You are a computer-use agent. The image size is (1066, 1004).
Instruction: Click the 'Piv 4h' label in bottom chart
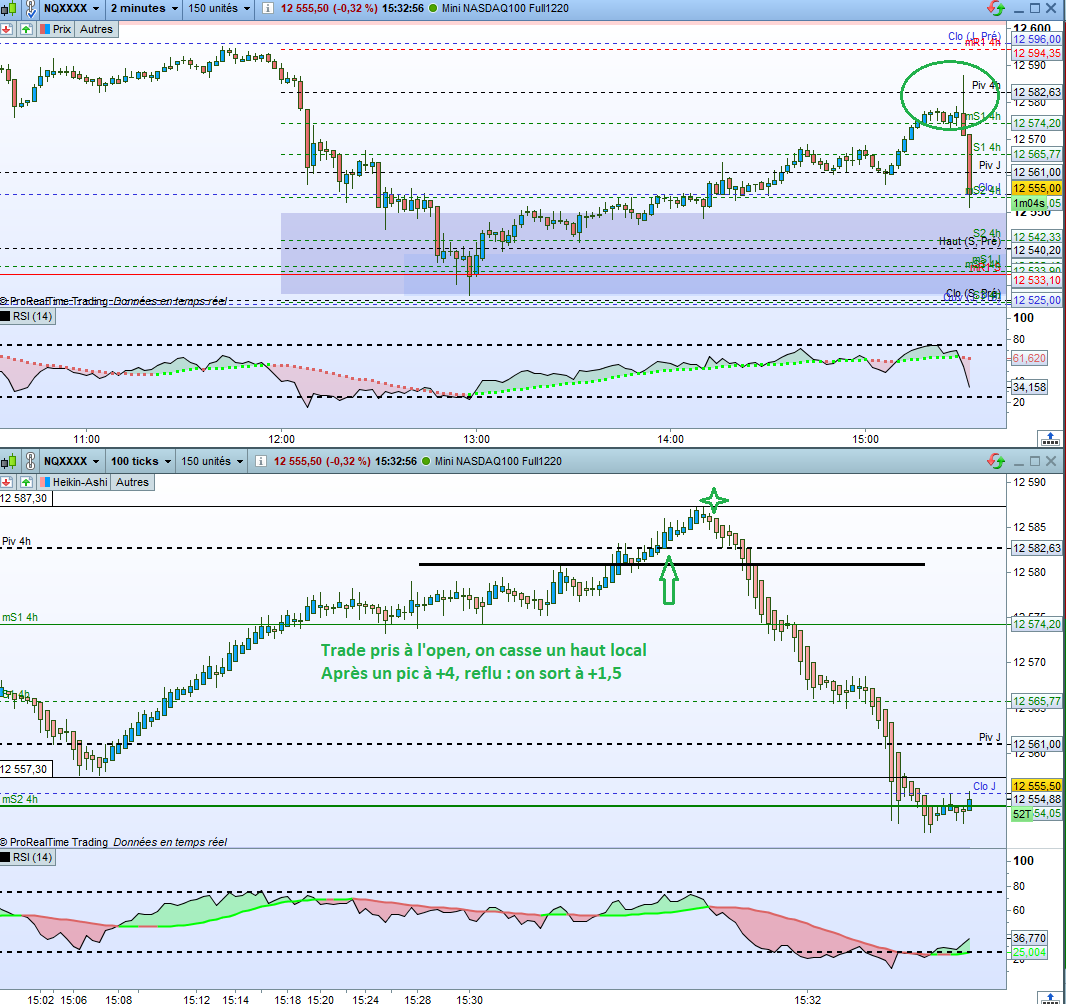coord(16,542)
